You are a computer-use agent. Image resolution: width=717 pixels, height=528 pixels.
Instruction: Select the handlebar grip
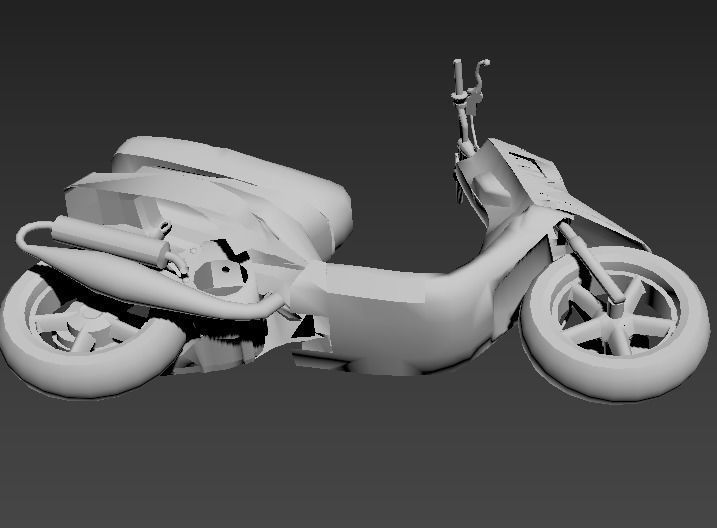point(458,75)
